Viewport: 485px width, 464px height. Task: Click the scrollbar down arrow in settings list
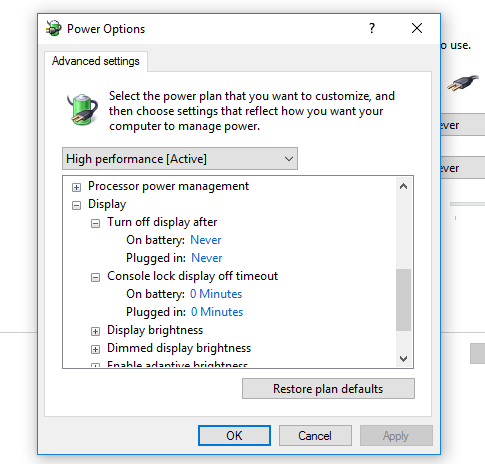click(x=403, y=359)
